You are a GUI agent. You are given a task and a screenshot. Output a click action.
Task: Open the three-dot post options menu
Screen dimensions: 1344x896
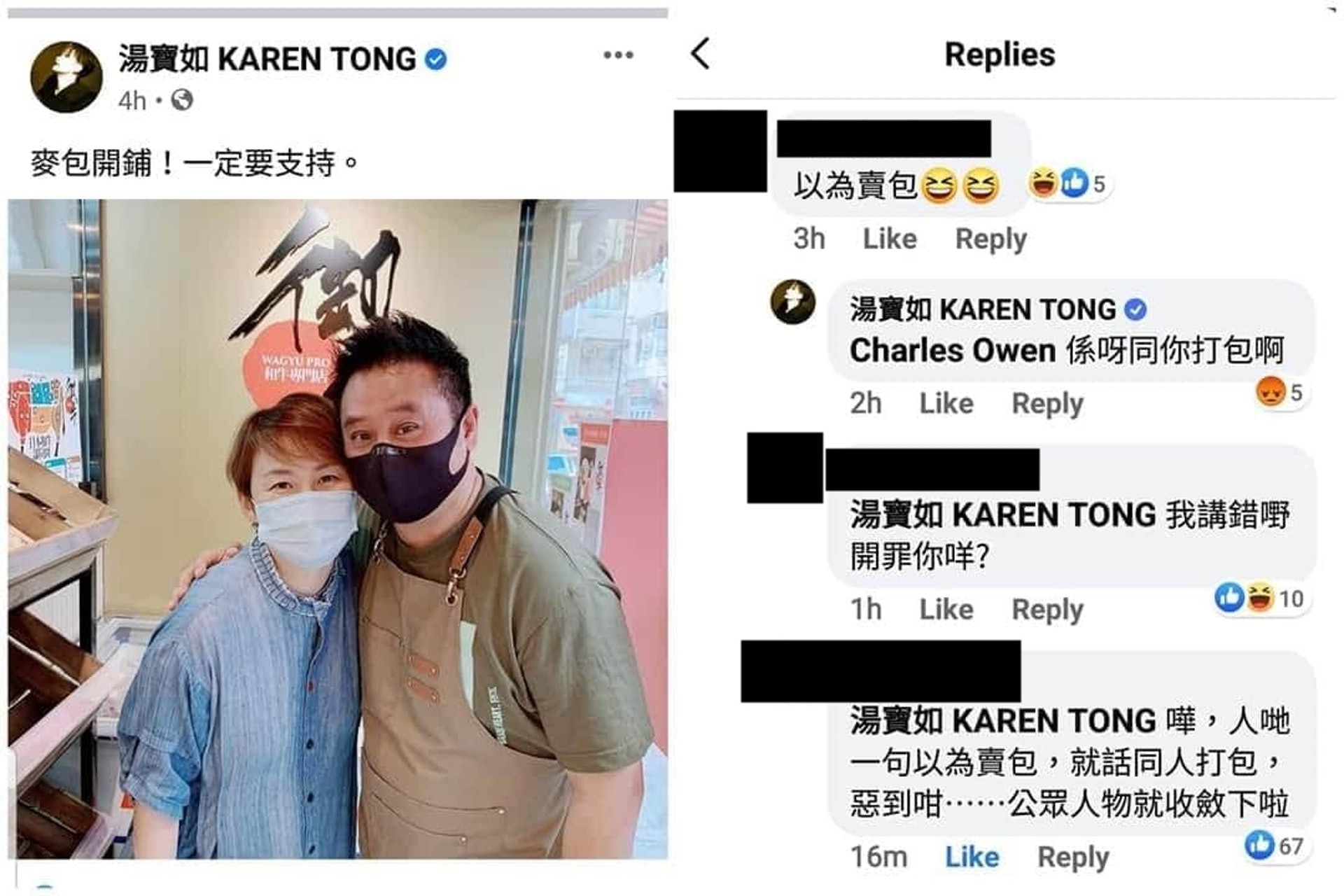pos(618,55)
